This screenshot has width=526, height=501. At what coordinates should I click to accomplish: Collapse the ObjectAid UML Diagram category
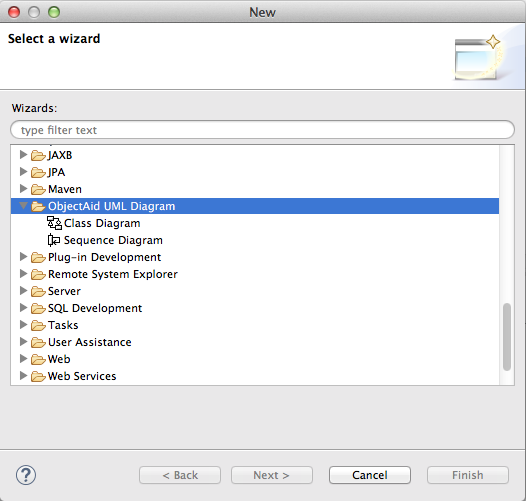[x=23, y=205]
